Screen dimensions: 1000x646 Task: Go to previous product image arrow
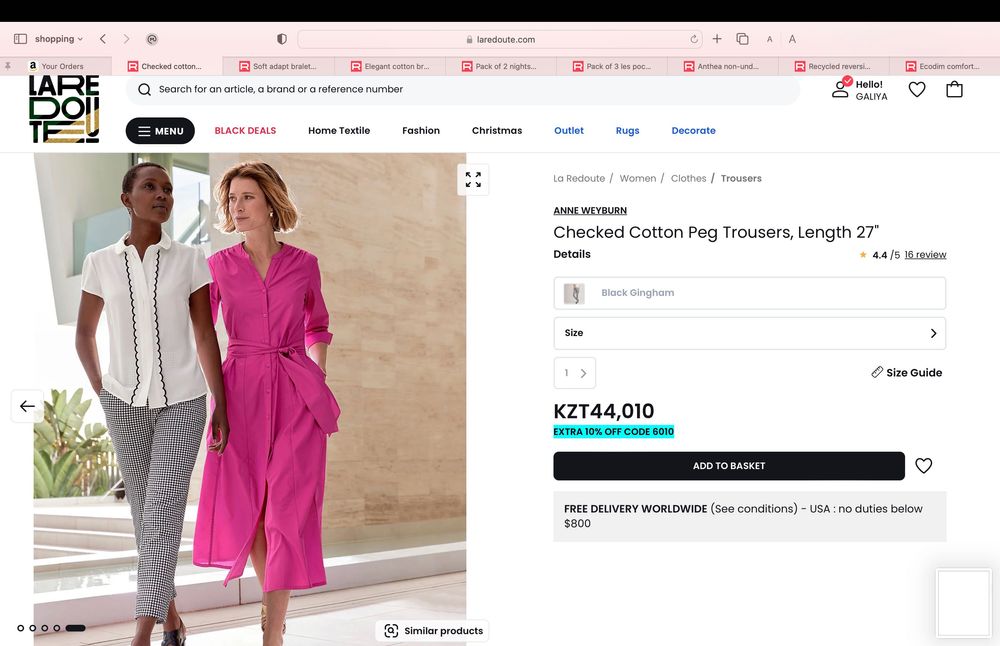27,406
